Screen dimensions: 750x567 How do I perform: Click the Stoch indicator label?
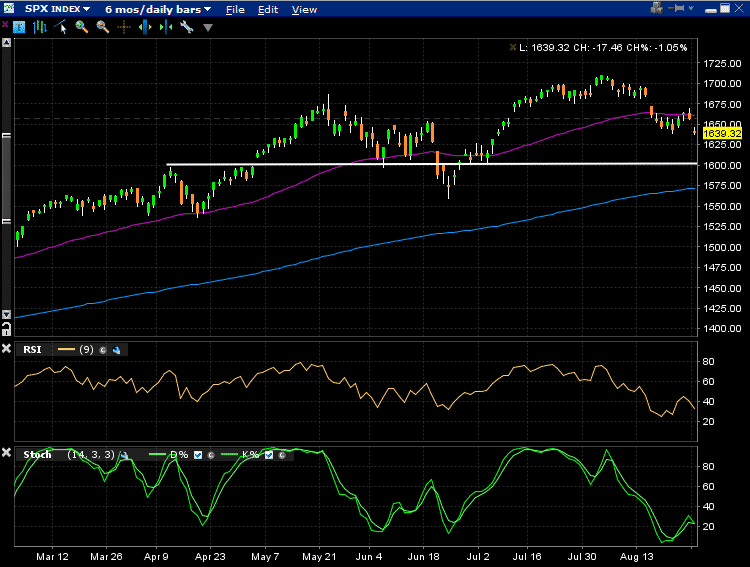coord(37,455)
